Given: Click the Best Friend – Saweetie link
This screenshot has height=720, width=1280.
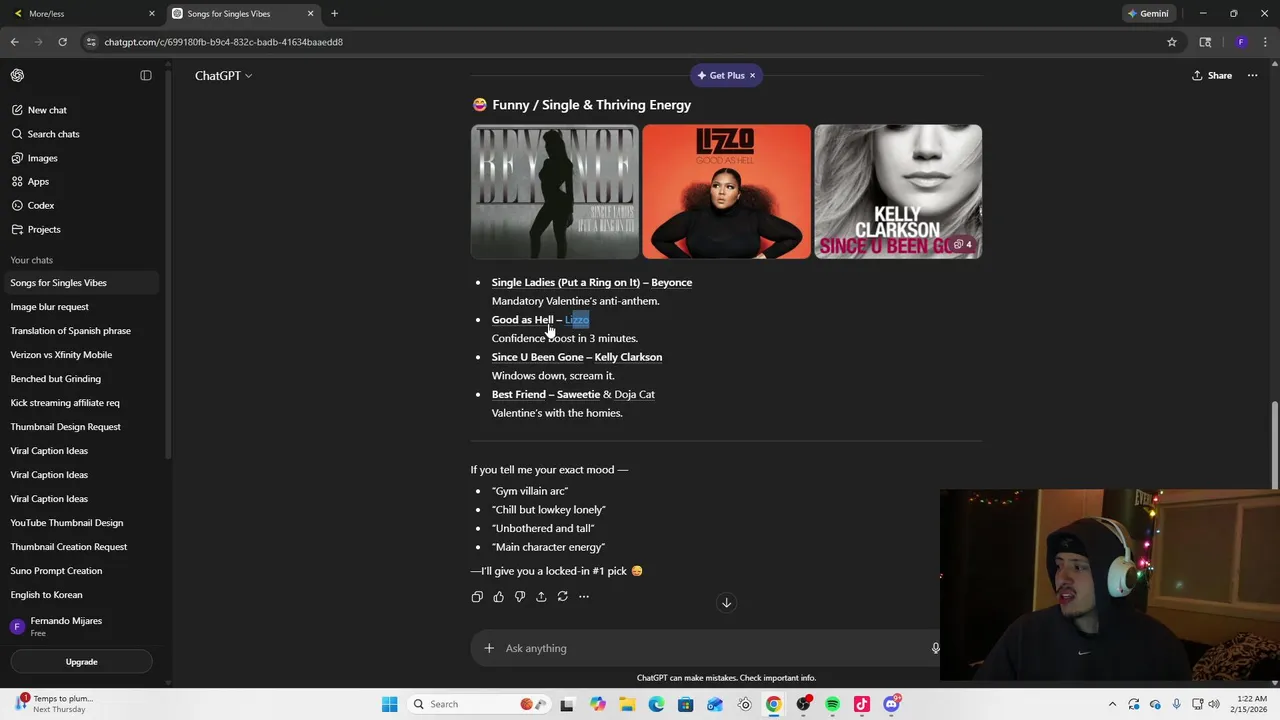Looking at the screenshot, I should pos(546,394).
